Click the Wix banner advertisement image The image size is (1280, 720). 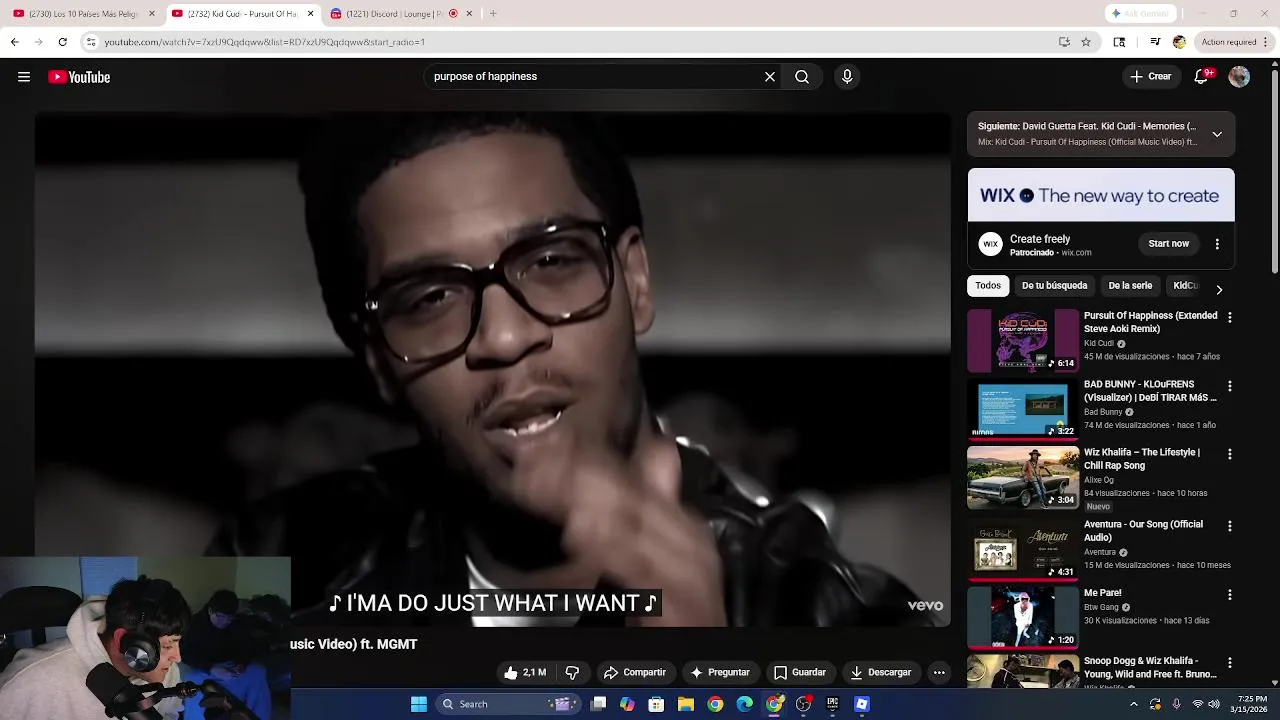pos(1101,195)
